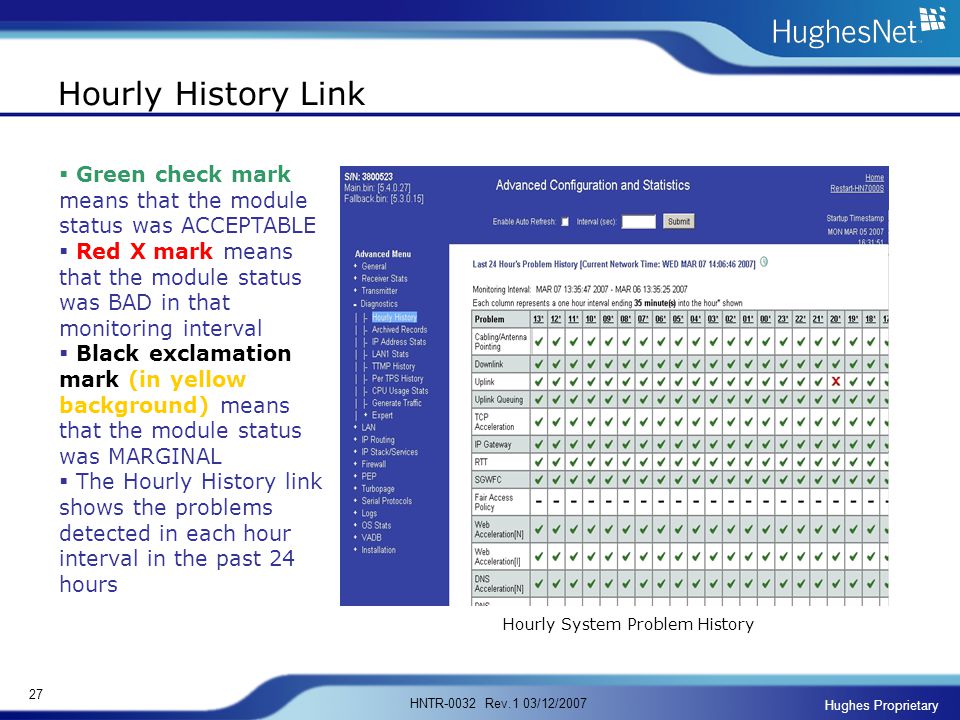Open the Hourly History menu item
The image size is (960, 720).
394,317
